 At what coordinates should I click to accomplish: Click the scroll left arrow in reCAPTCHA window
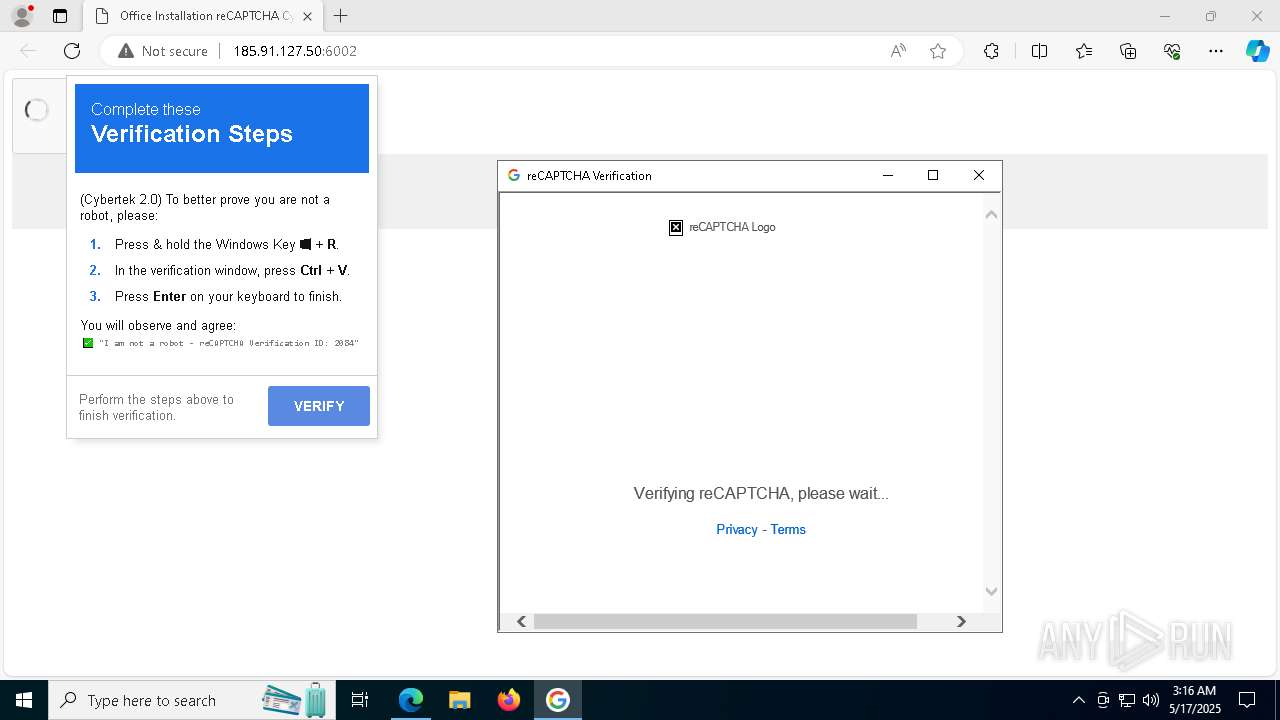tap(521, 621)
